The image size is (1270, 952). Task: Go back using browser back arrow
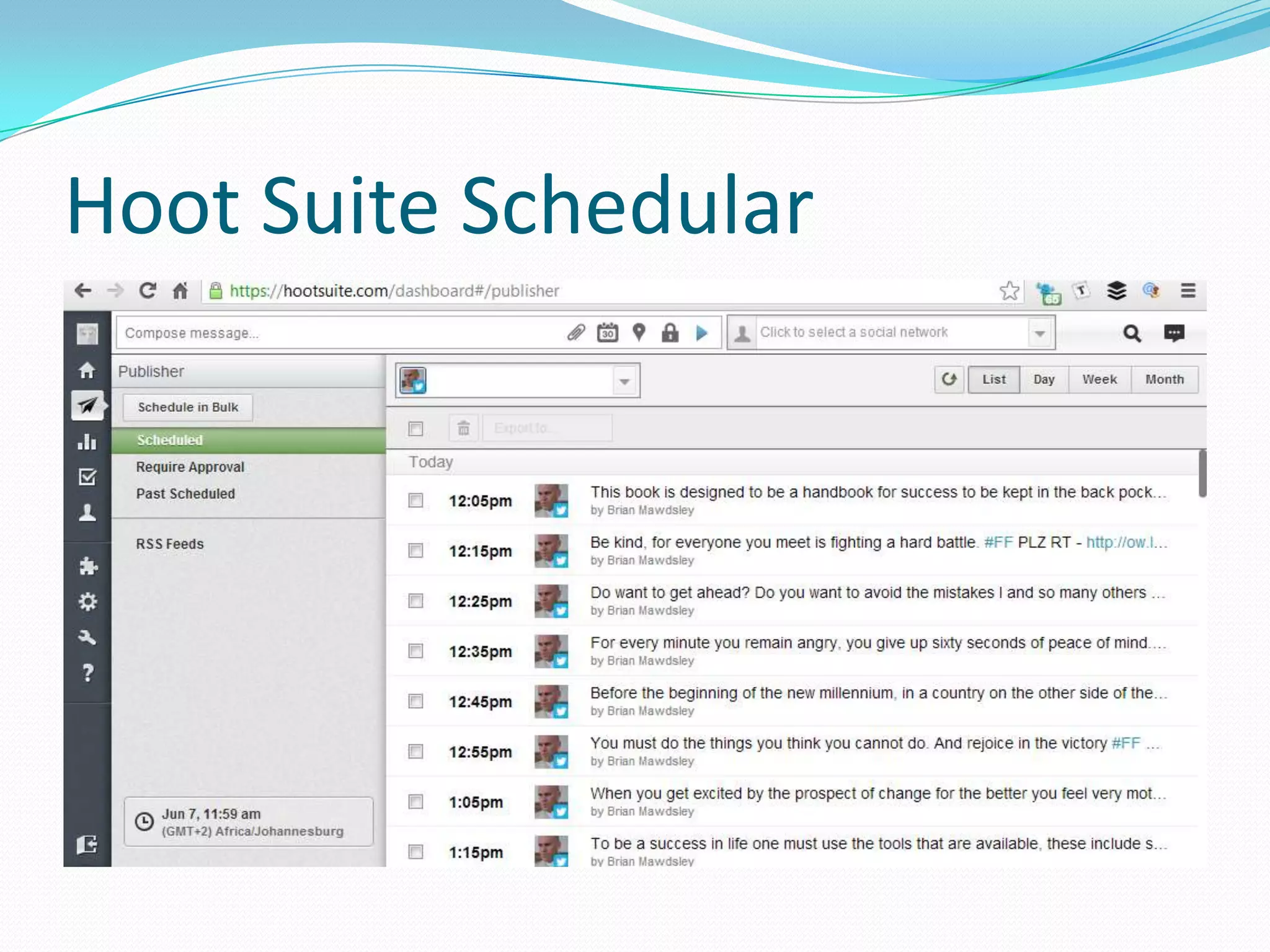(83, 291)
